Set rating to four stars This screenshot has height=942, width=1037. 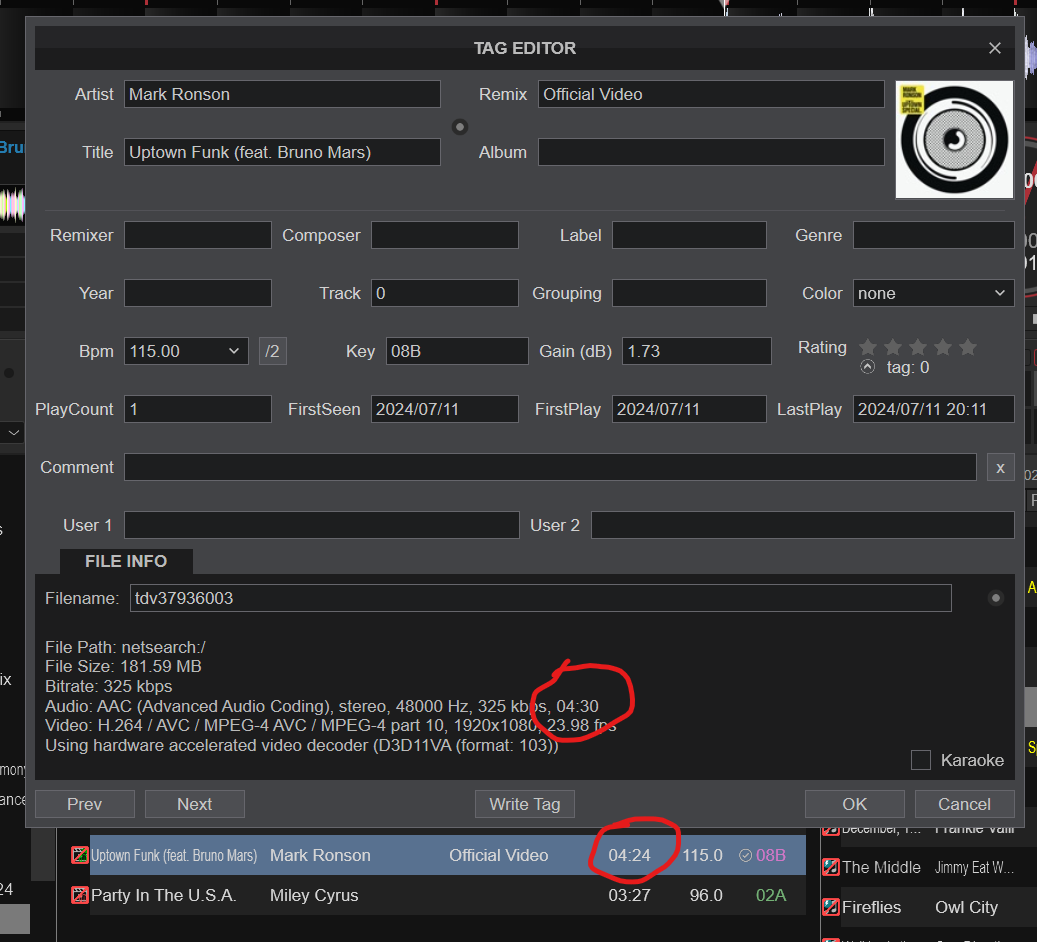coord(943,347)
